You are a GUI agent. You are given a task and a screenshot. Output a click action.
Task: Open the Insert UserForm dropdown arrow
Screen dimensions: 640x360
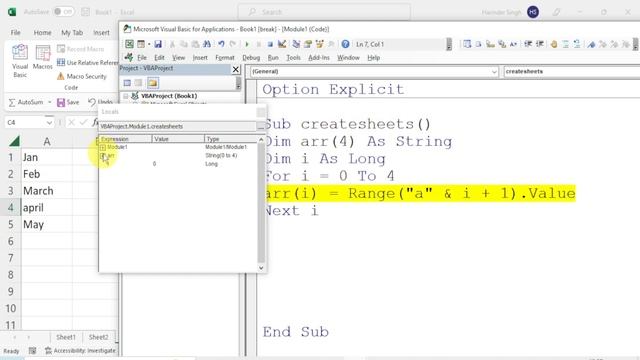click(x=149, y=44)
